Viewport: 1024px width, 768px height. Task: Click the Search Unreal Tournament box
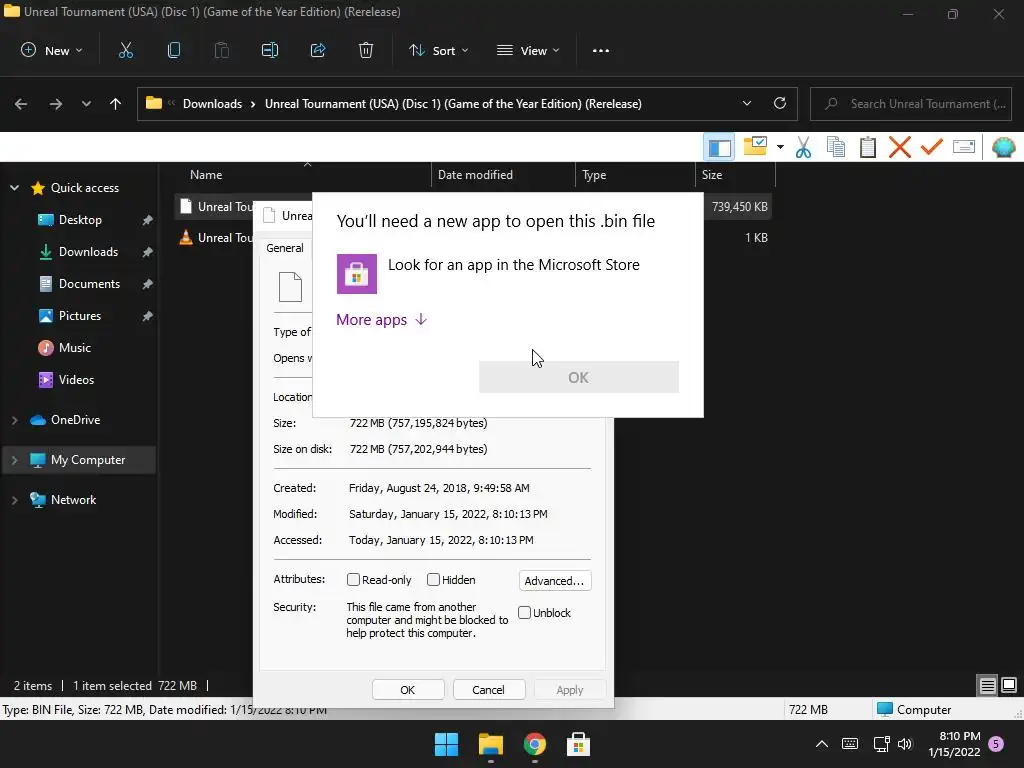910,104
